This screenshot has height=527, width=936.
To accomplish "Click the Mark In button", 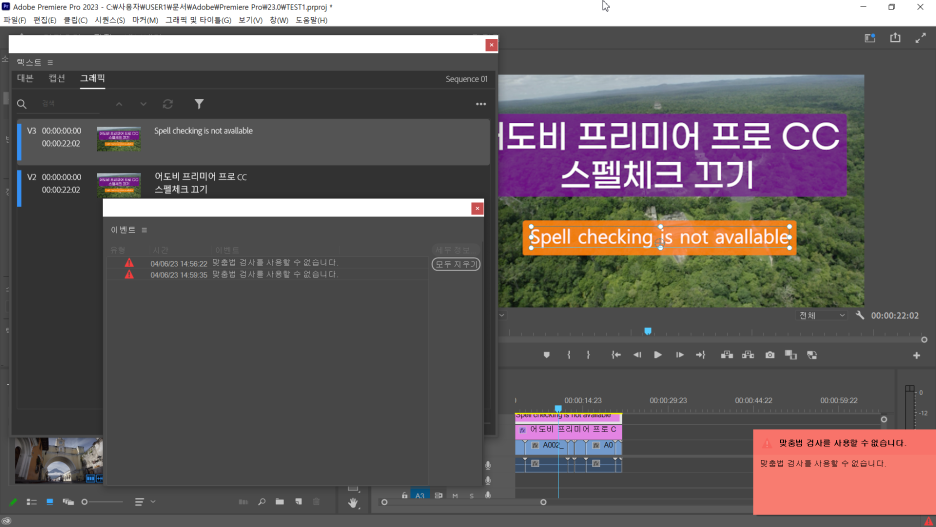I will 569,355.
